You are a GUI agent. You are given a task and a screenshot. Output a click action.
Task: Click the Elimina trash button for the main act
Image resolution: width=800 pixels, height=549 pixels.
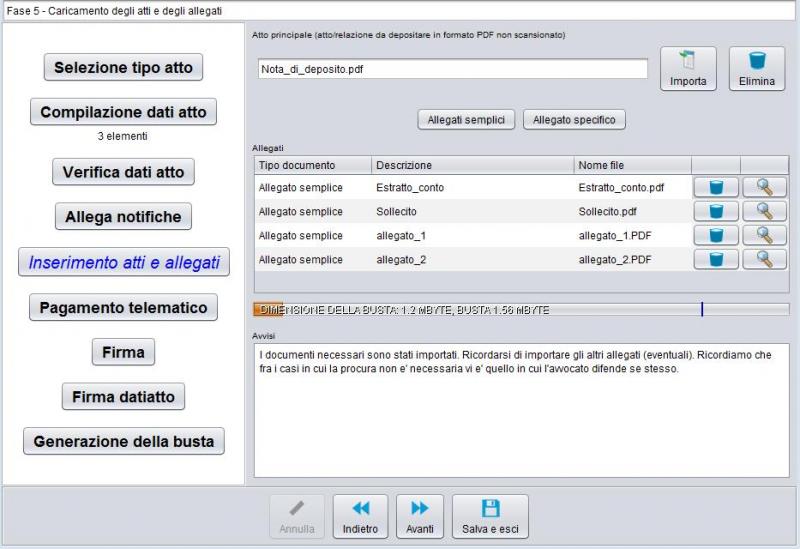757,69
